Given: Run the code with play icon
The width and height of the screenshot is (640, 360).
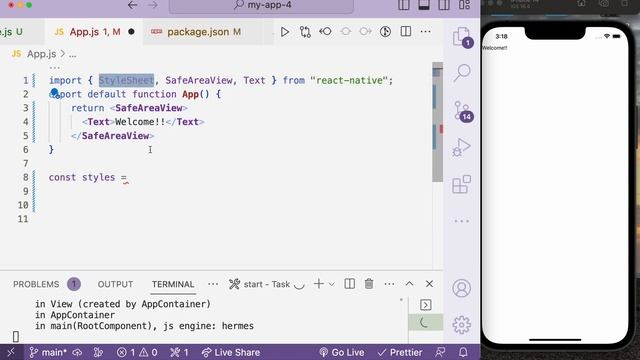Looking at the screenshot, I should click(x=285, y=32).
